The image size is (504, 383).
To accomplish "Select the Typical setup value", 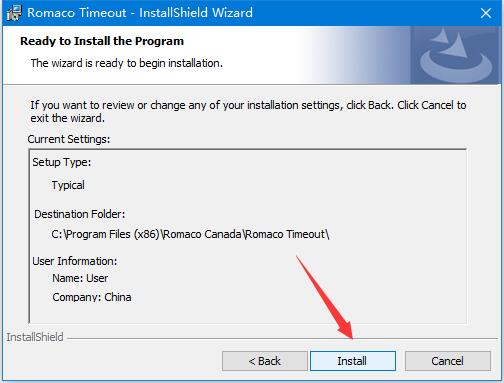I will (68, 185).
